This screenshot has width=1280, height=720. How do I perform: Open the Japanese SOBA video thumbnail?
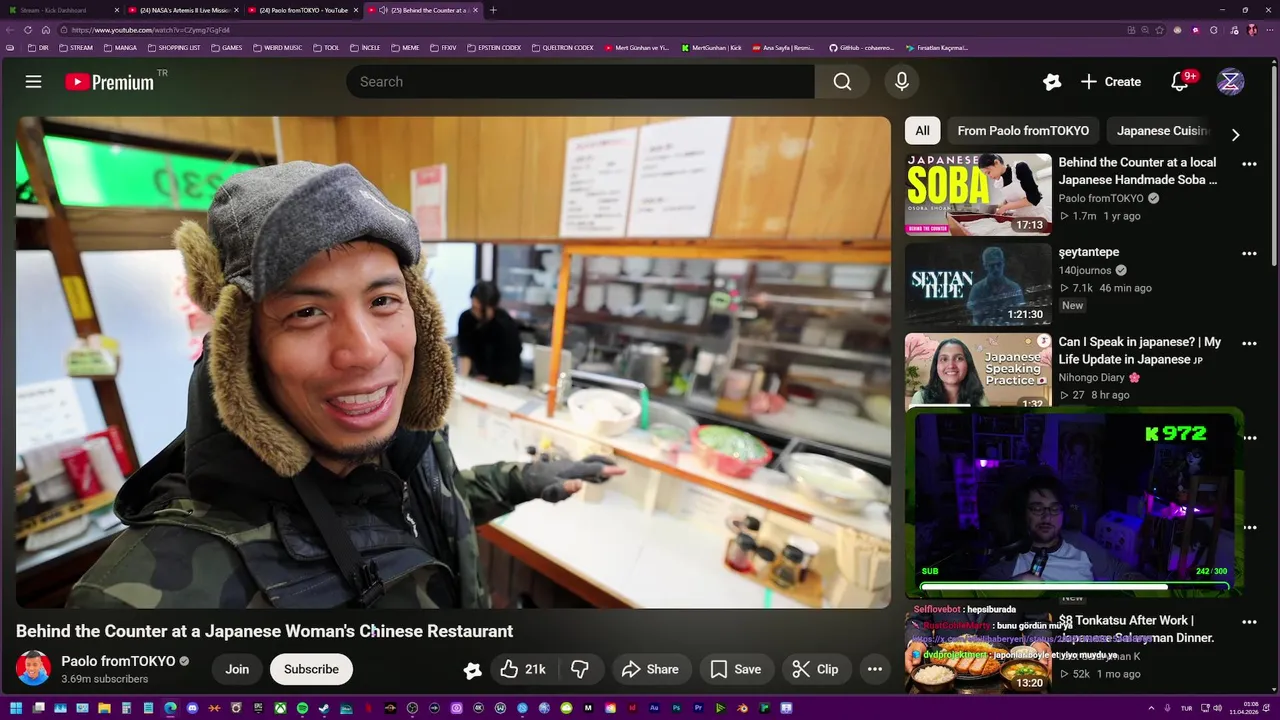coord(978,194)
